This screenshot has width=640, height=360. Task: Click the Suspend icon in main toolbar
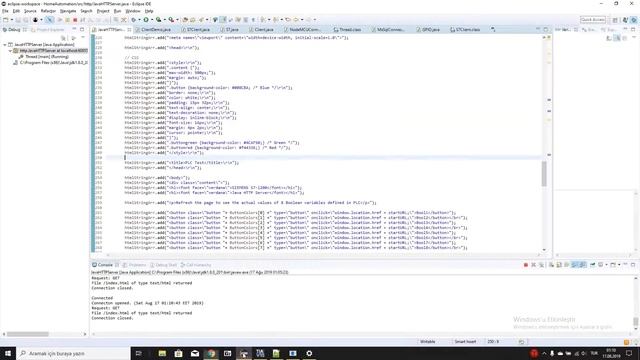(67, 20)
